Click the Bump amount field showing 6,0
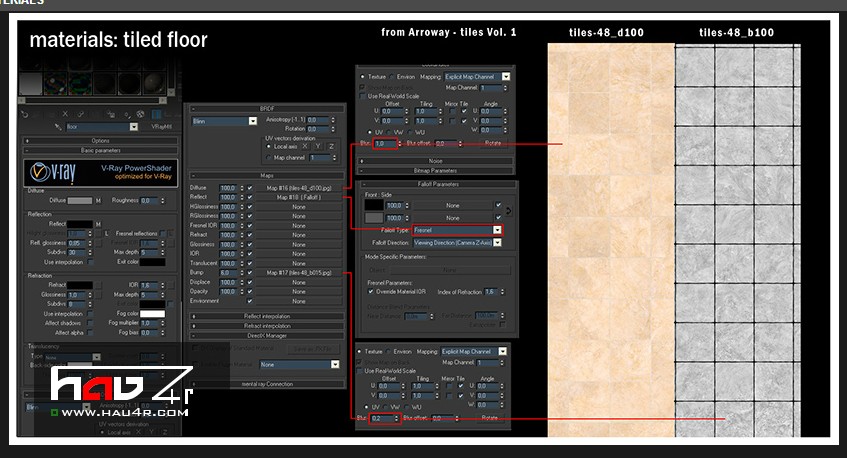Viewport: 847px width, 458px height. pyautogui.click(x=228, y=273)
